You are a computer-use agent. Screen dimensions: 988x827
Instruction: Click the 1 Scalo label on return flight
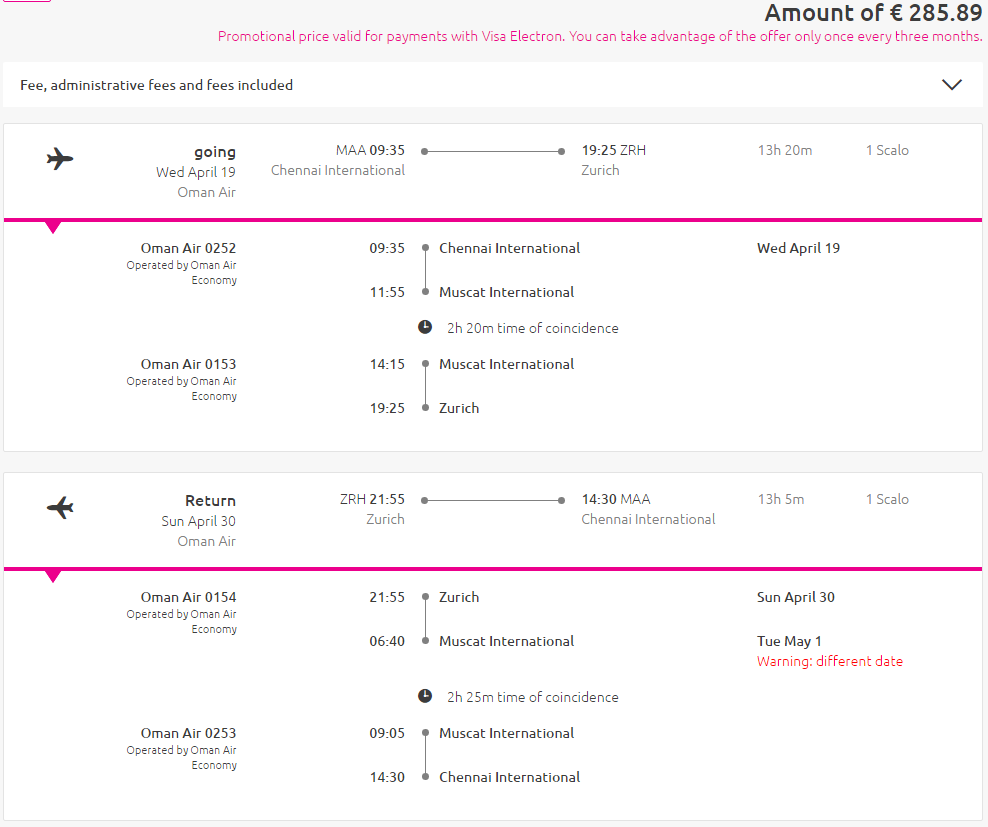pyautogui.click(x=887, y=499)
